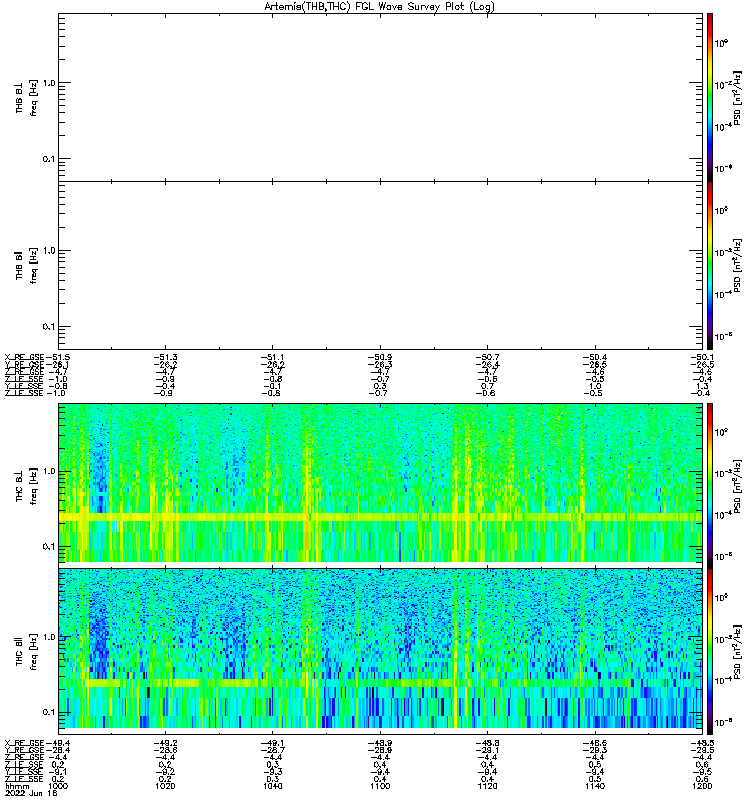Screen dimensions: 750x800
Task: Click the '1000' time tick label
Action: 58,786
